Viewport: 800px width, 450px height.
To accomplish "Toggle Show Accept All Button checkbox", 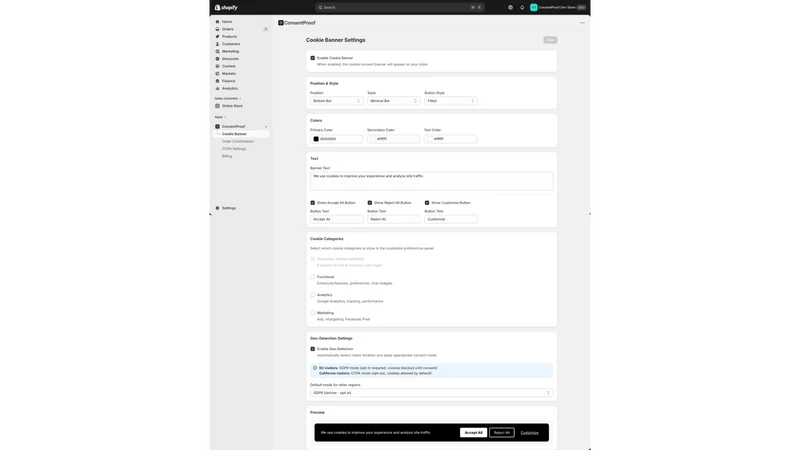I will click(313, 203).
